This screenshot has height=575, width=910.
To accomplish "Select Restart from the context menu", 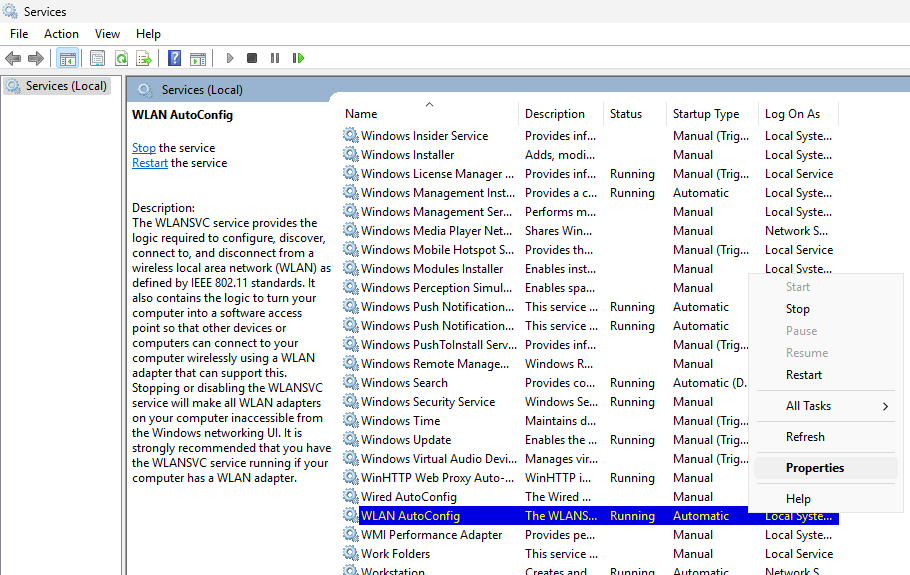I will [x=804, y=375].
